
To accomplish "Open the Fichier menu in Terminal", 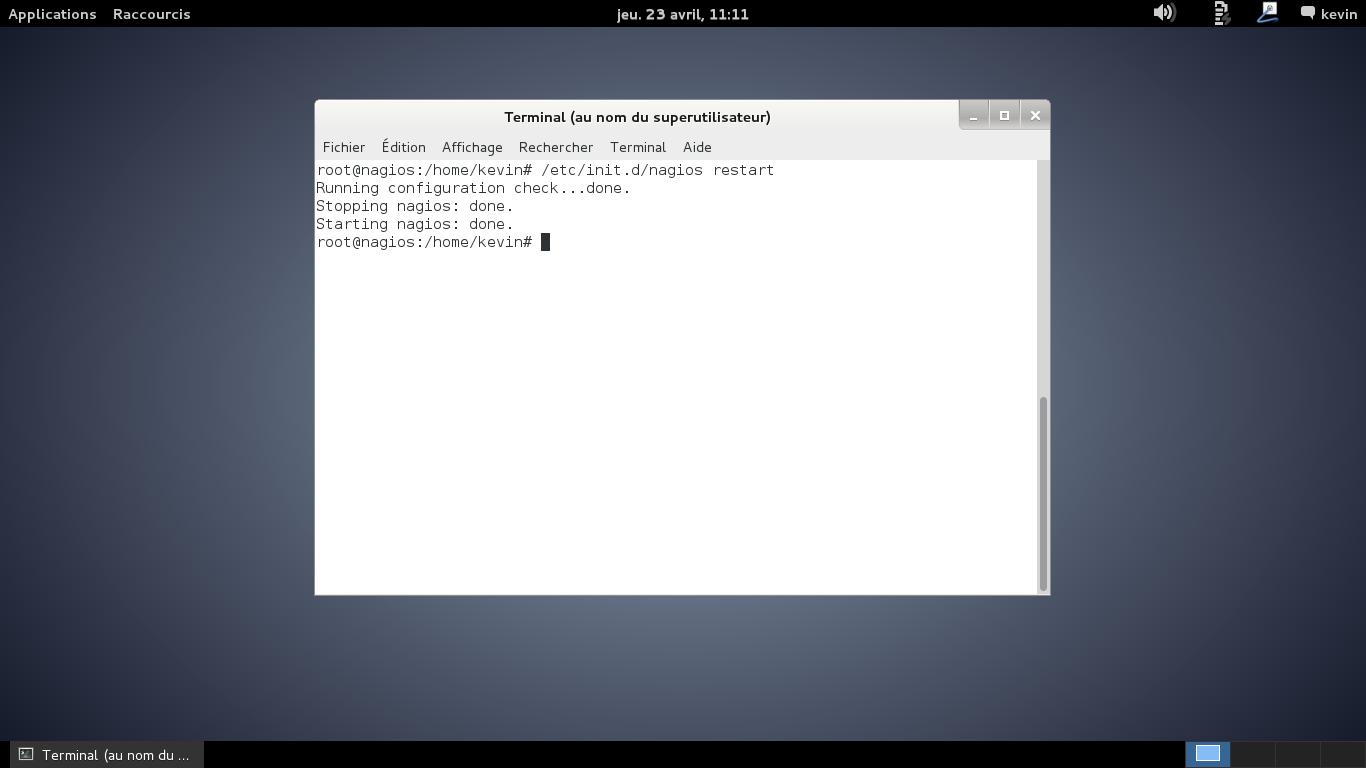I will click(x=344, y=147).
